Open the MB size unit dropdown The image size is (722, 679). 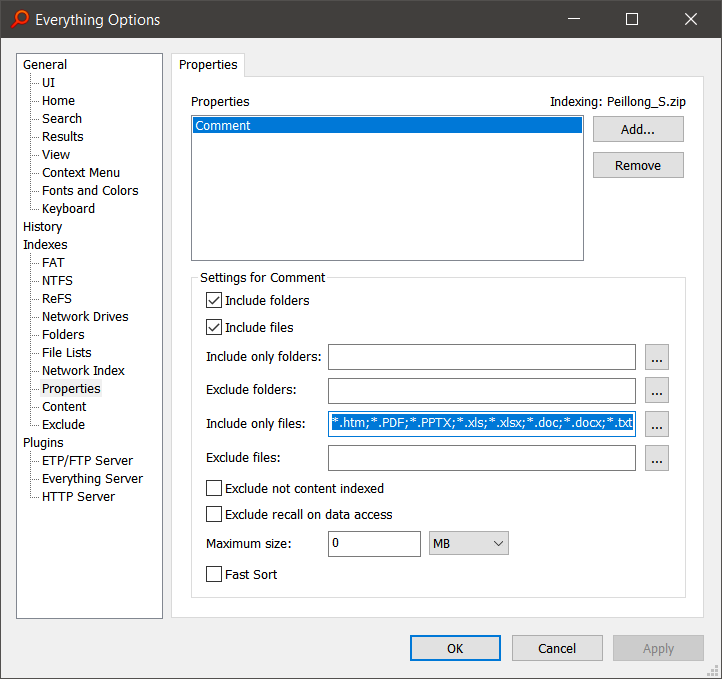pos(469,544)
